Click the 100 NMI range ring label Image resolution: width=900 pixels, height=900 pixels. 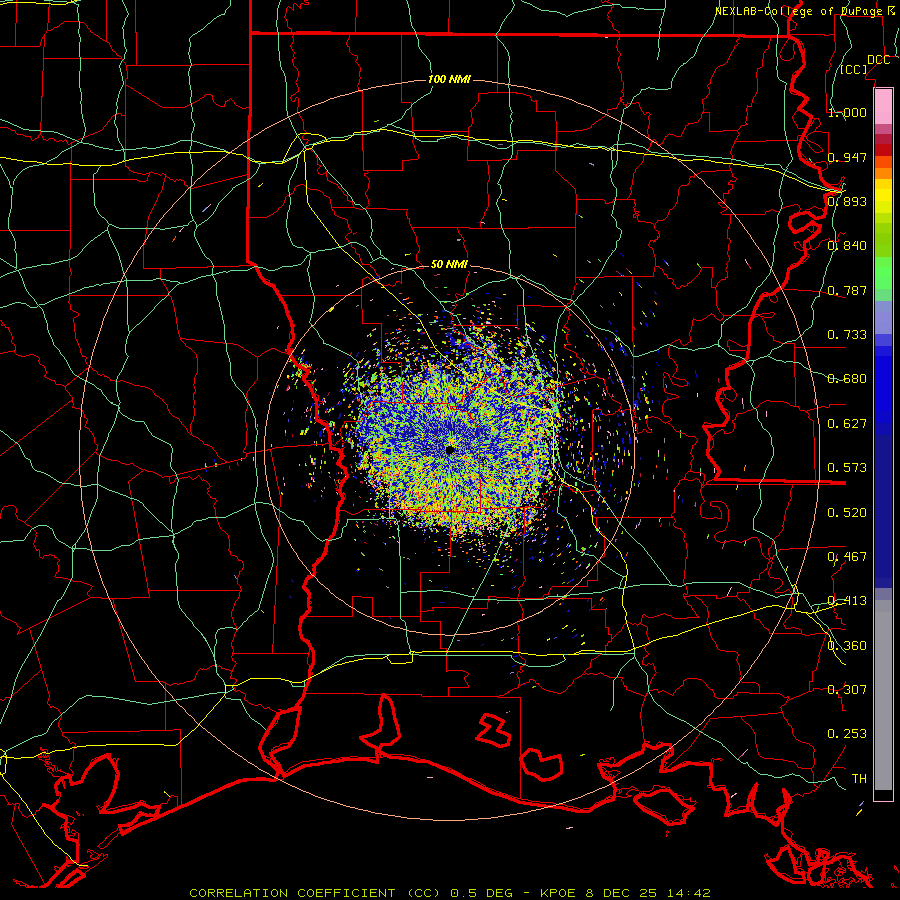click(x=449, y=79)
